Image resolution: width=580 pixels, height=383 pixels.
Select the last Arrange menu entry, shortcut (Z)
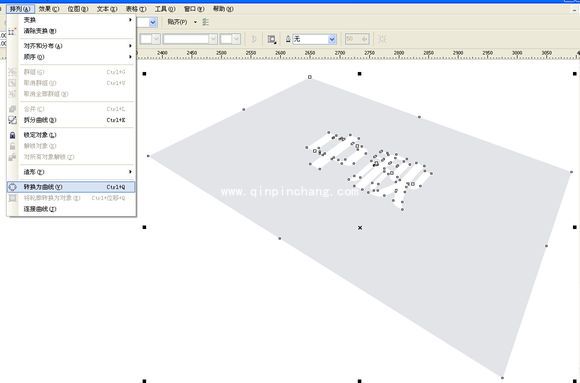point(71,209)
